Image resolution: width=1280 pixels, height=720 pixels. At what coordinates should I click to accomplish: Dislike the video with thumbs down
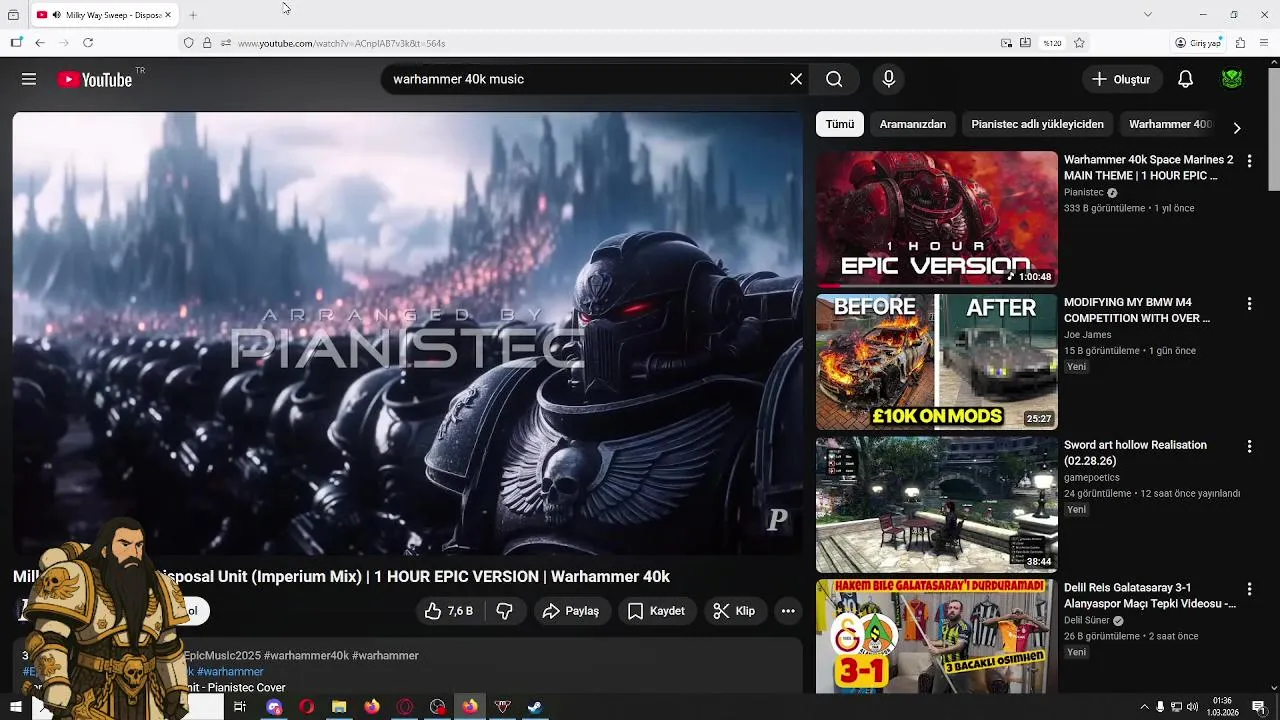pyautogui.click(x=505, y=611)
